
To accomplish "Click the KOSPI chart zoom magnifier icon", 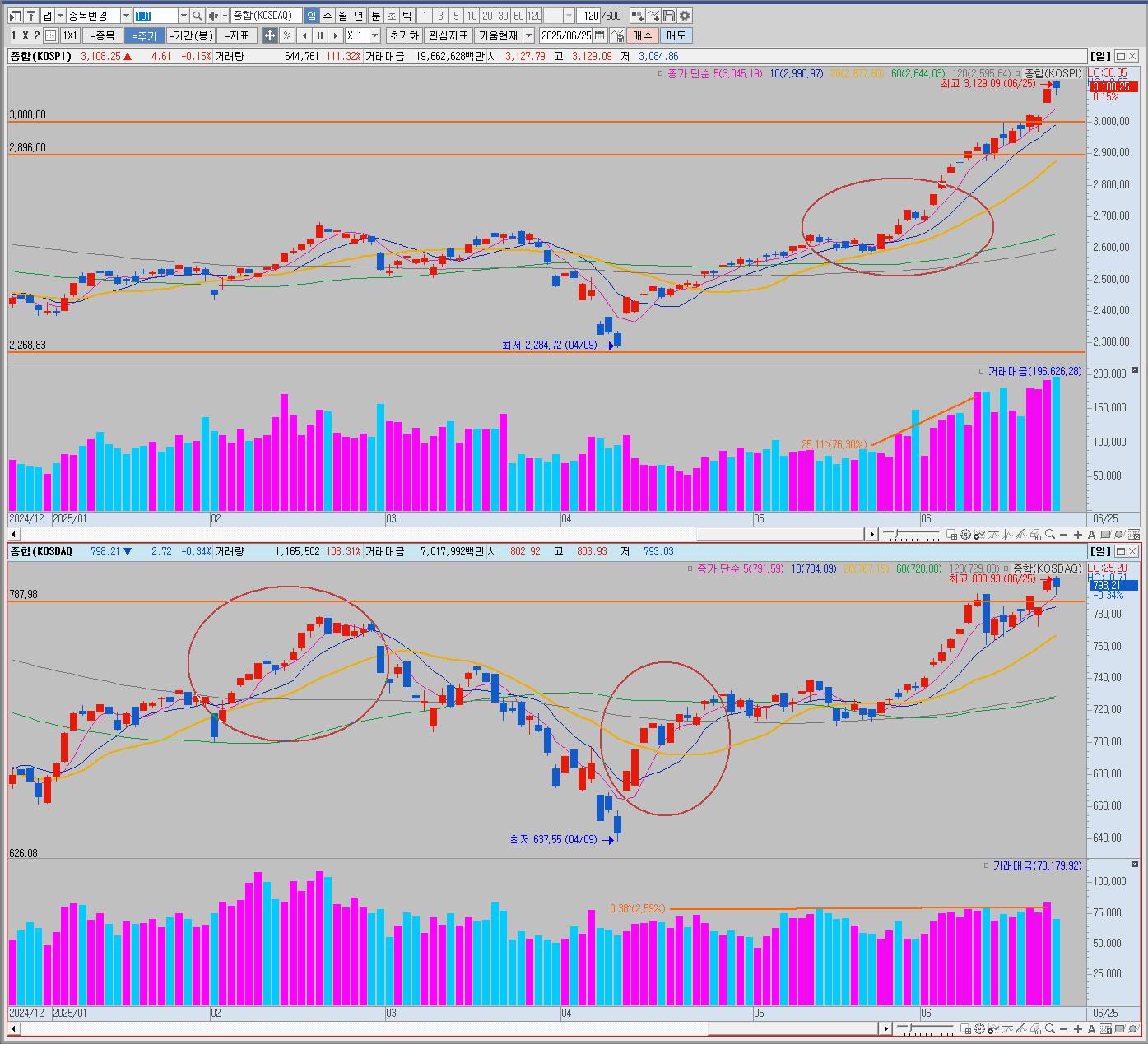I will pyautogui.click(x=1049, y=535).
